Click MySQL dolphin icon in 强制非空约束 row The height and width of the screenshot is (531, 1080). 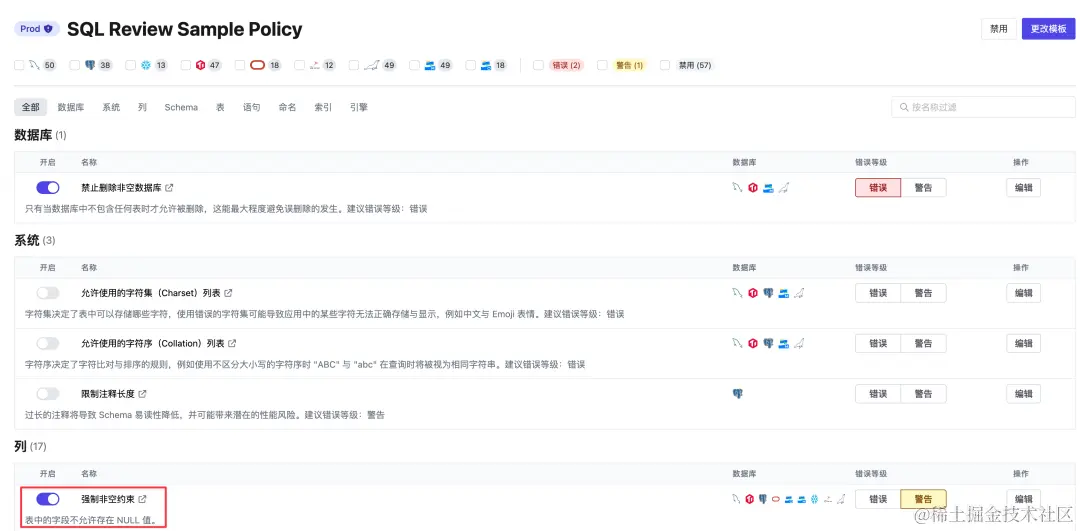click(738, 499)
